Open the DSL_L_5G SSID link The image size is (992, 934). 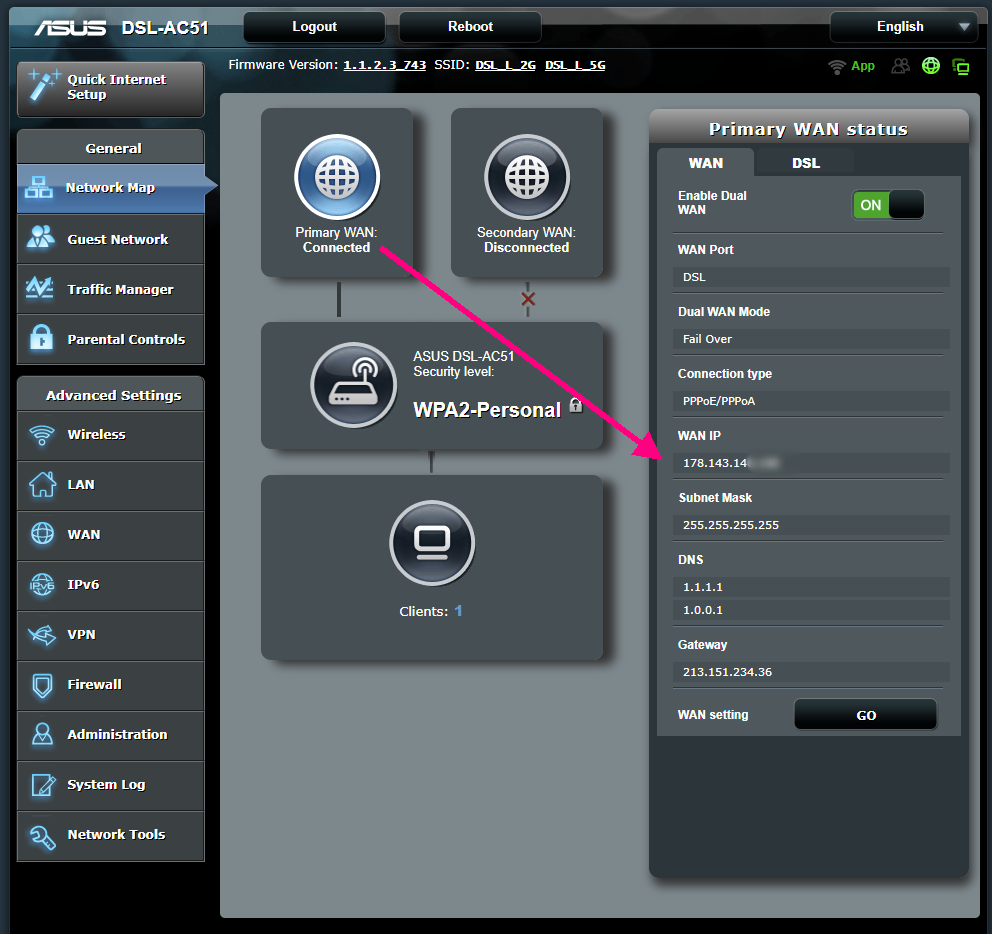coord(575,65)
